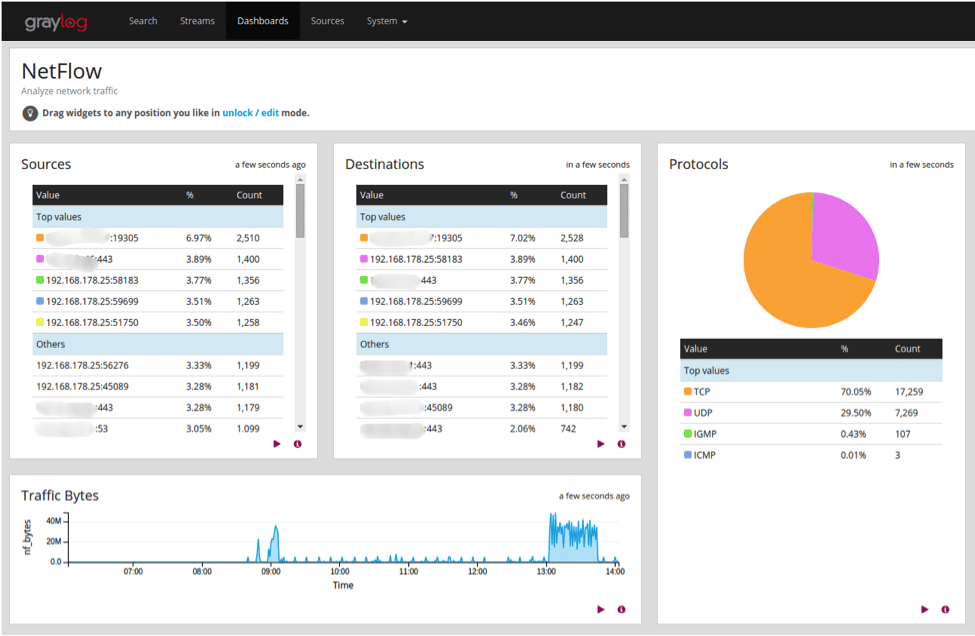
Task: Replay the Protocols widget search
Action: 924,608
